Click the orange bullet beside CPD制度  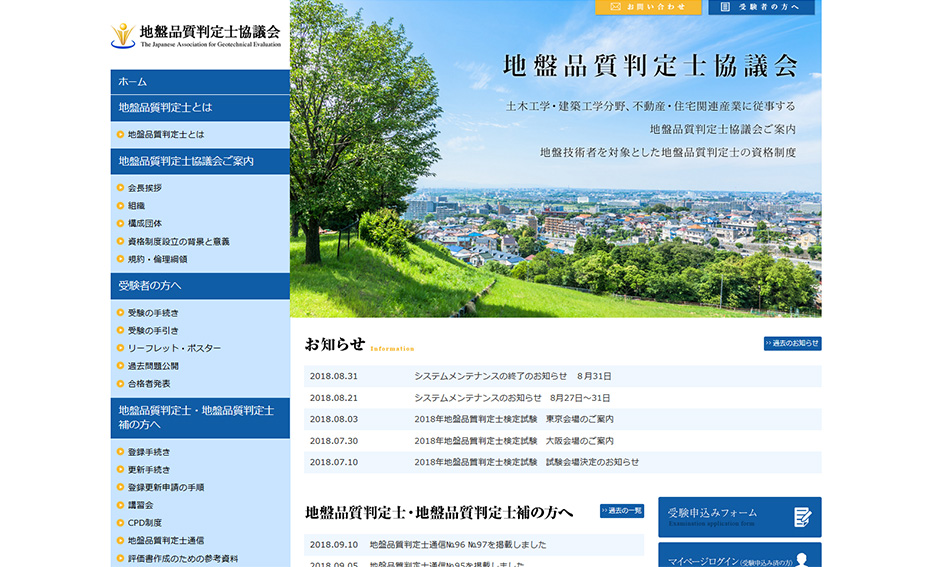point(120,523)
